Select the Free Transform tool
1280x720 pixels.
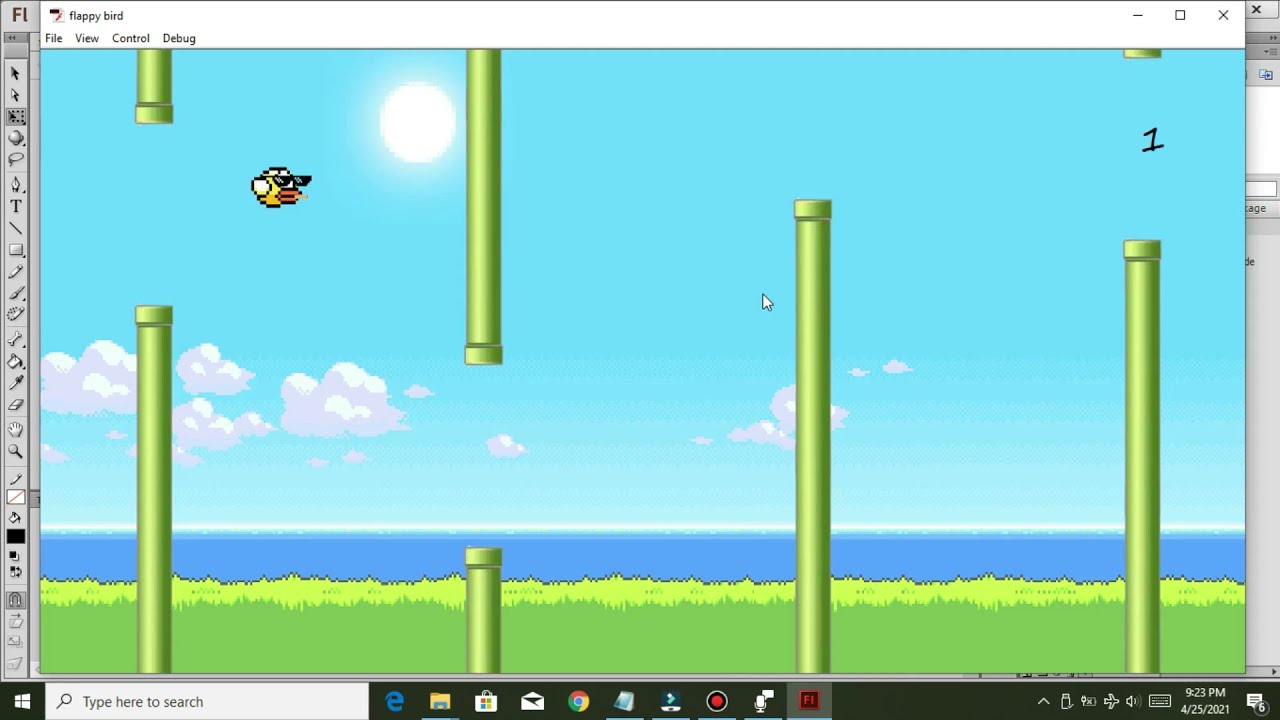click(15, 117)
